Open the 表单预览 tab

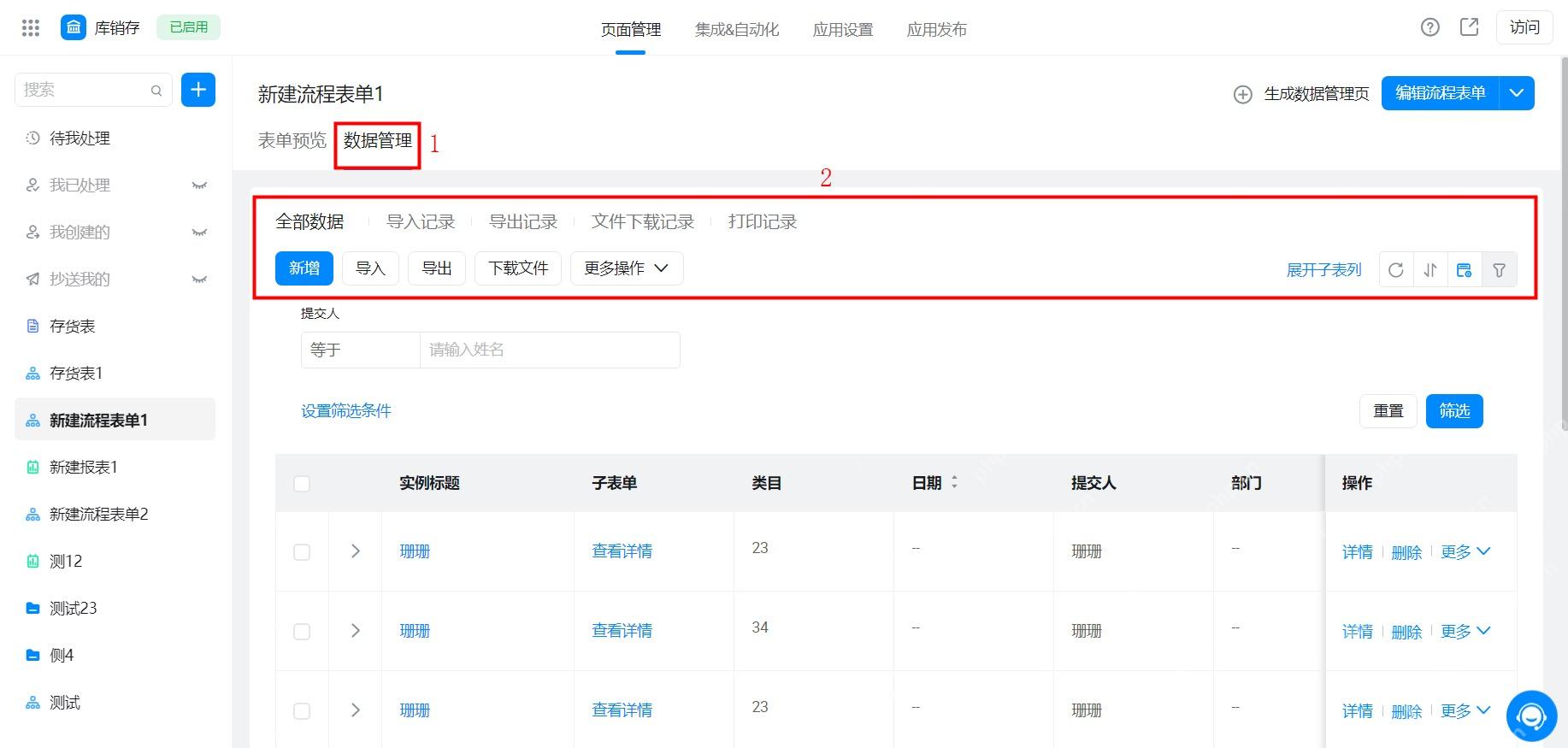292,140
